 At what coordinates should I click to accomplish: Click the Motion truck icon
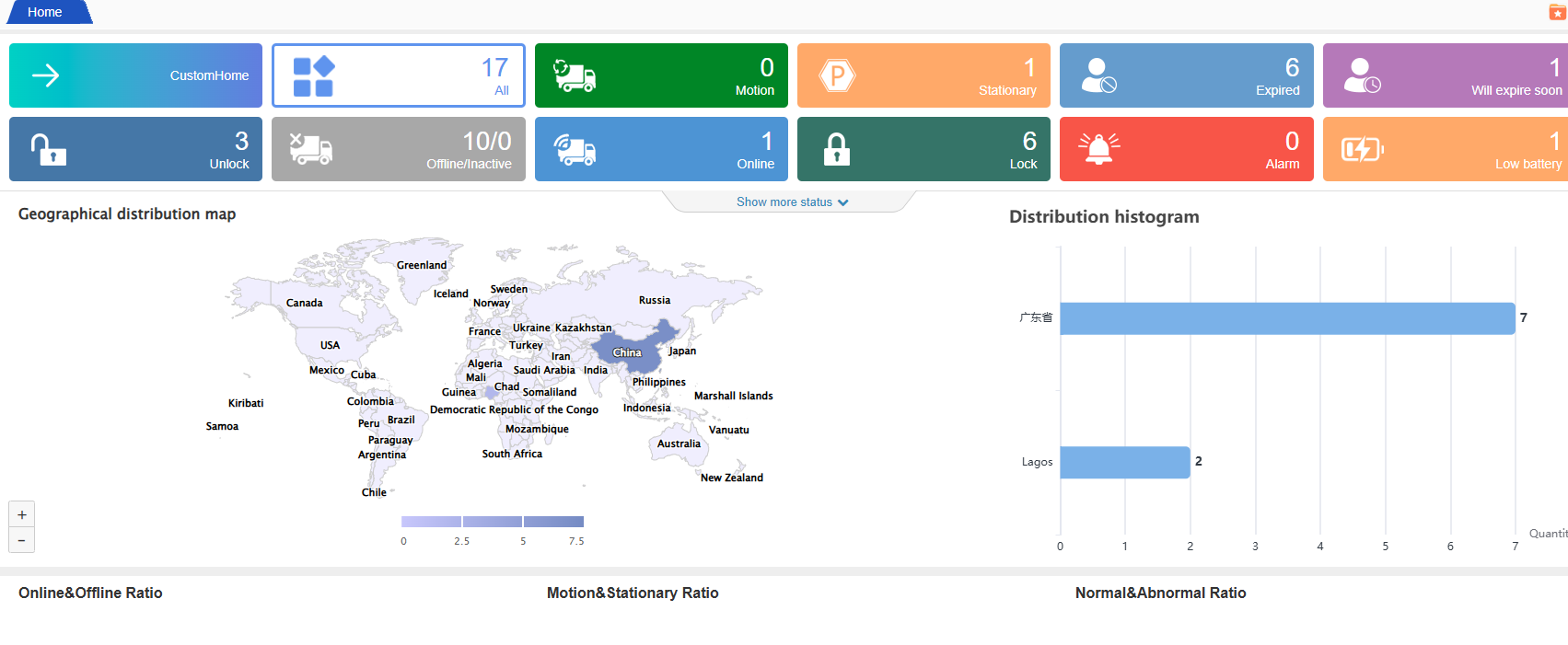tap(574, 75)
